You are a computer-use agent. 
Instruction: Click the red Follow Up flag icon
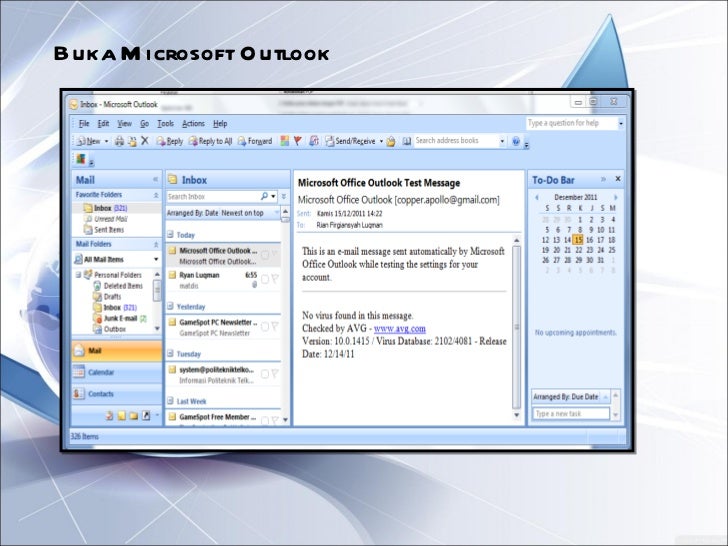[298, 141]
